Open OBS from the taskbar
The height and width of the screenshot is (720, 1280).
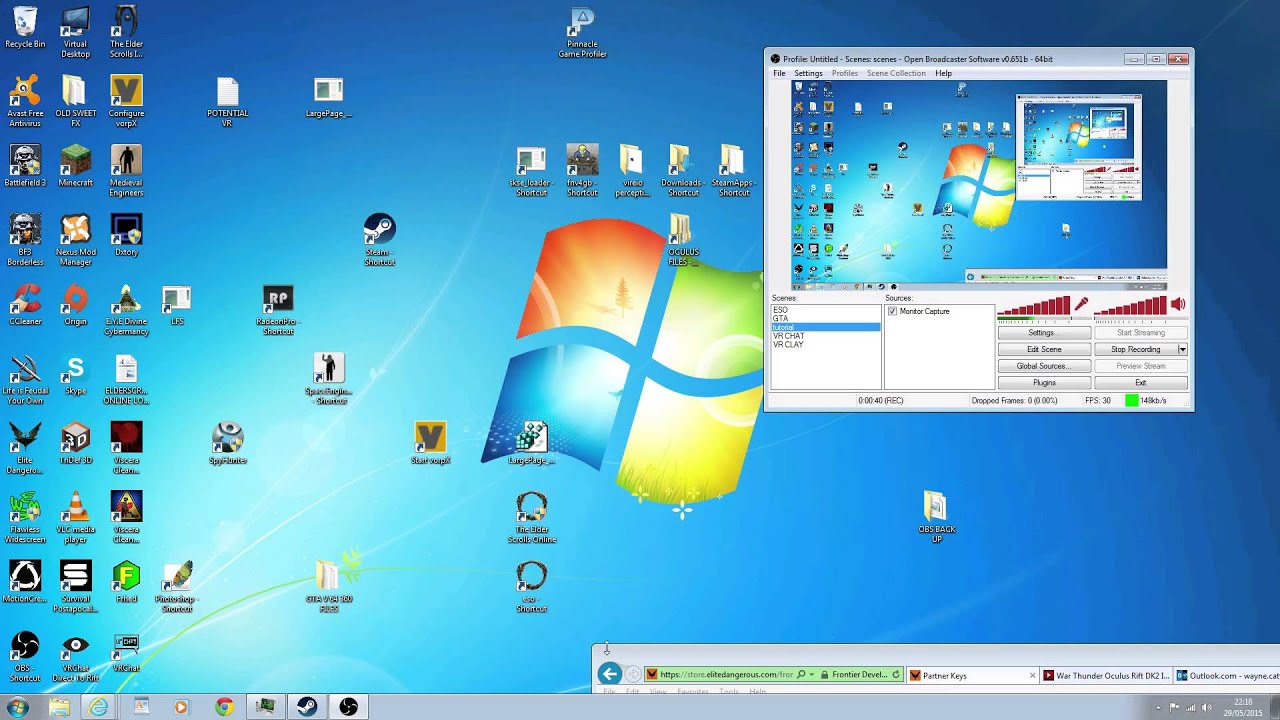tap(348, 707)
